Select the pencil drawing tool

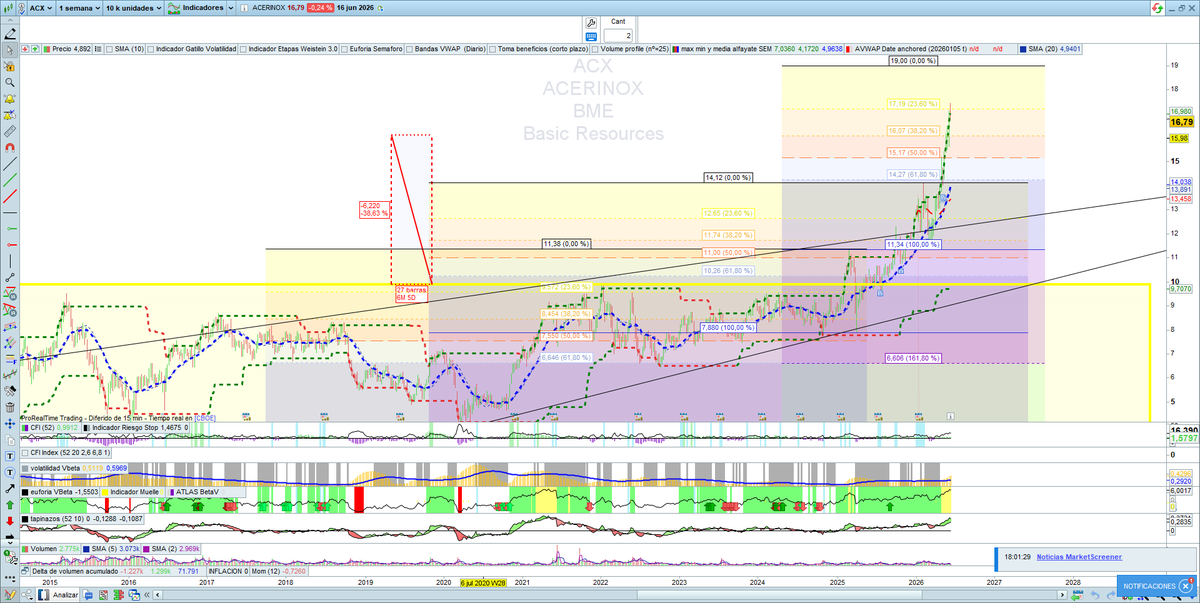(x=10, y=34)
